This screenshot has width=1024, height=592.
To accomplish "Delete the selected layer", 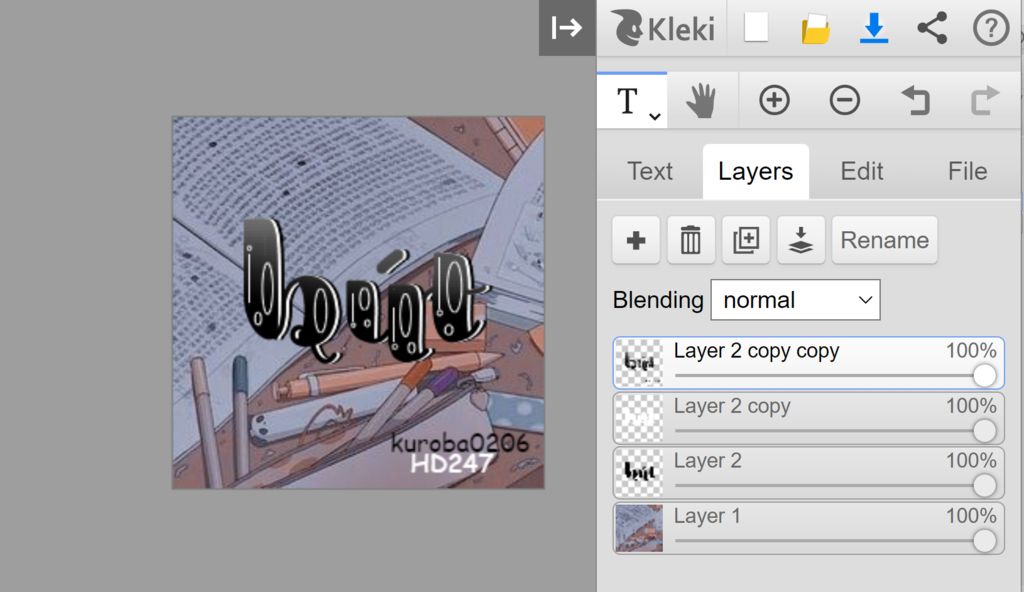I will click(x=690, y=240).
